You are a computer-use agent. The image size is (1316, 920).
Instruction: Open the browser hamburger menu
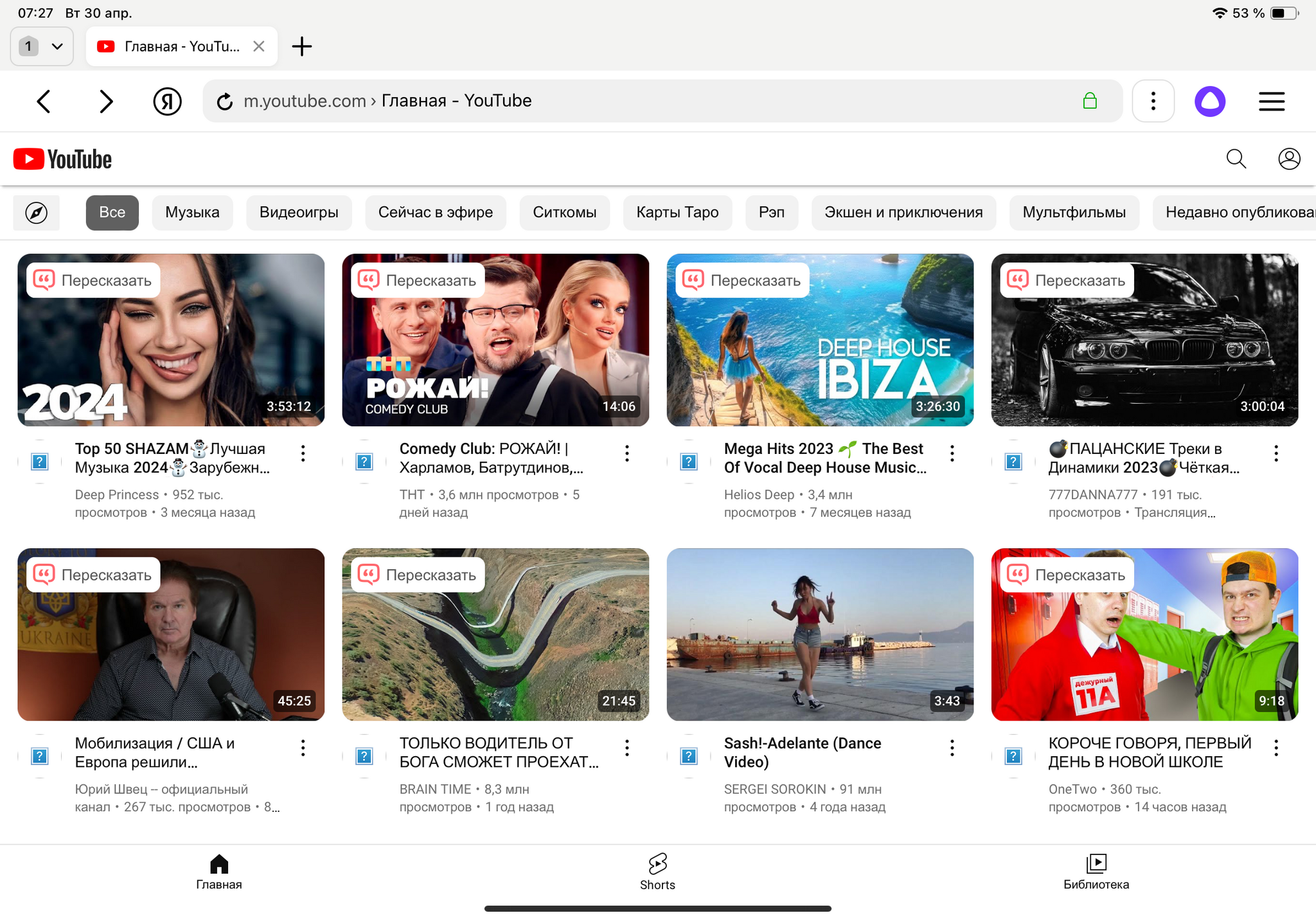1271,102
